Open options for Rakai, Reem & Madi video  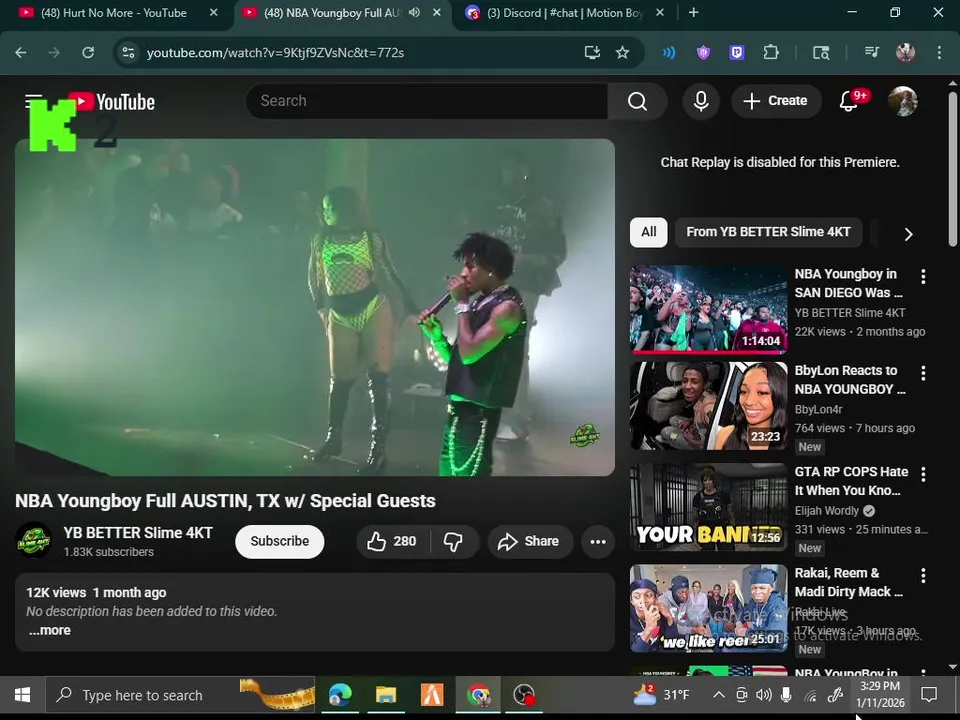click(x=923, y=576)
